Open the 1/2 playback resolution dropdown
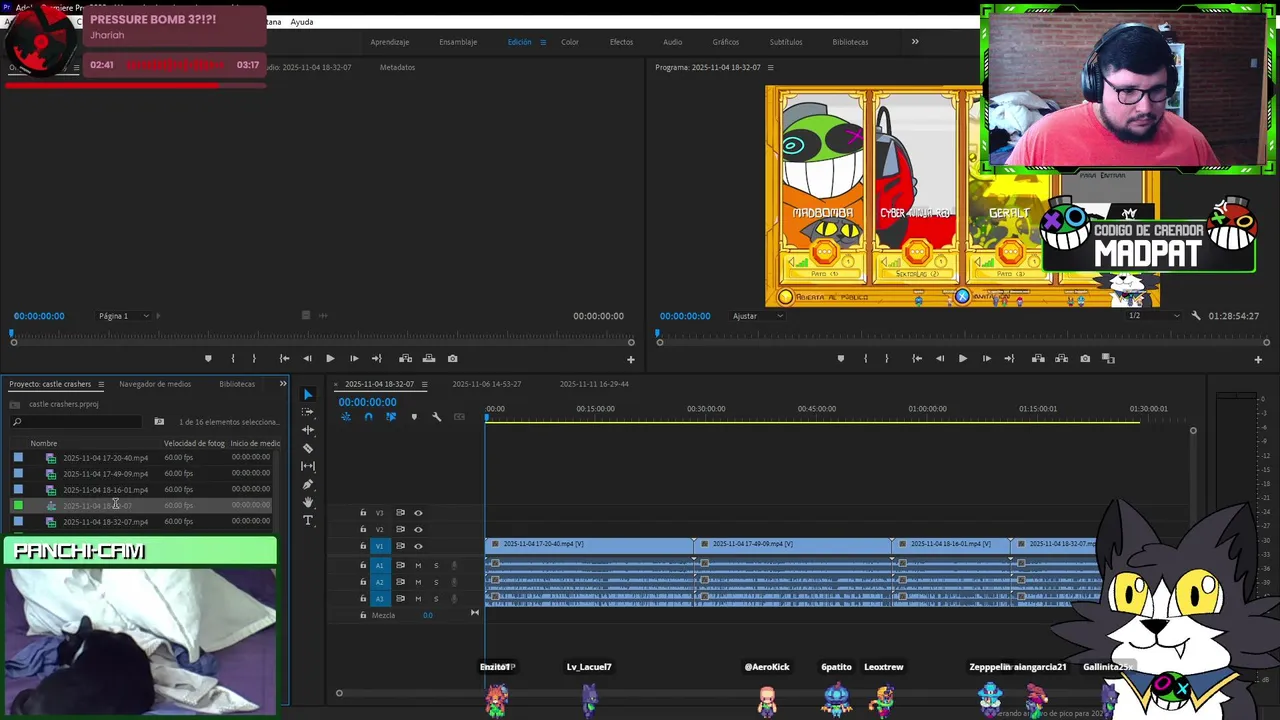Screen dimensions: 1280x720 click(x=1153, y=316)
